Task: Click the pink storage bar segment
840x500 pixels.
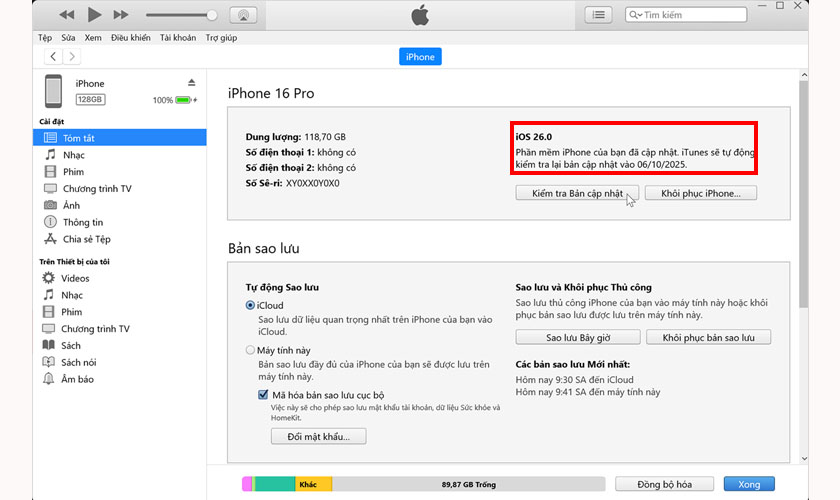Action: click(x=247, y=484)
